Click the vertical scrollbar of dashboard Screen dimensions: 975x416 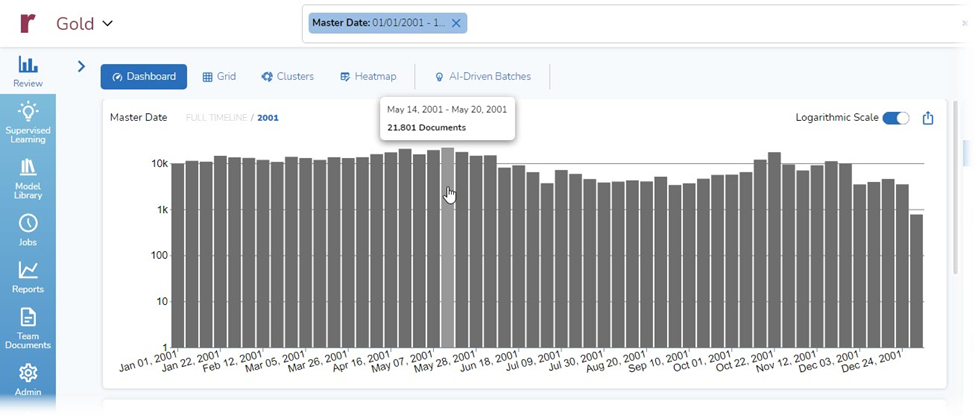pyautogui.click(x=956, y=187)
